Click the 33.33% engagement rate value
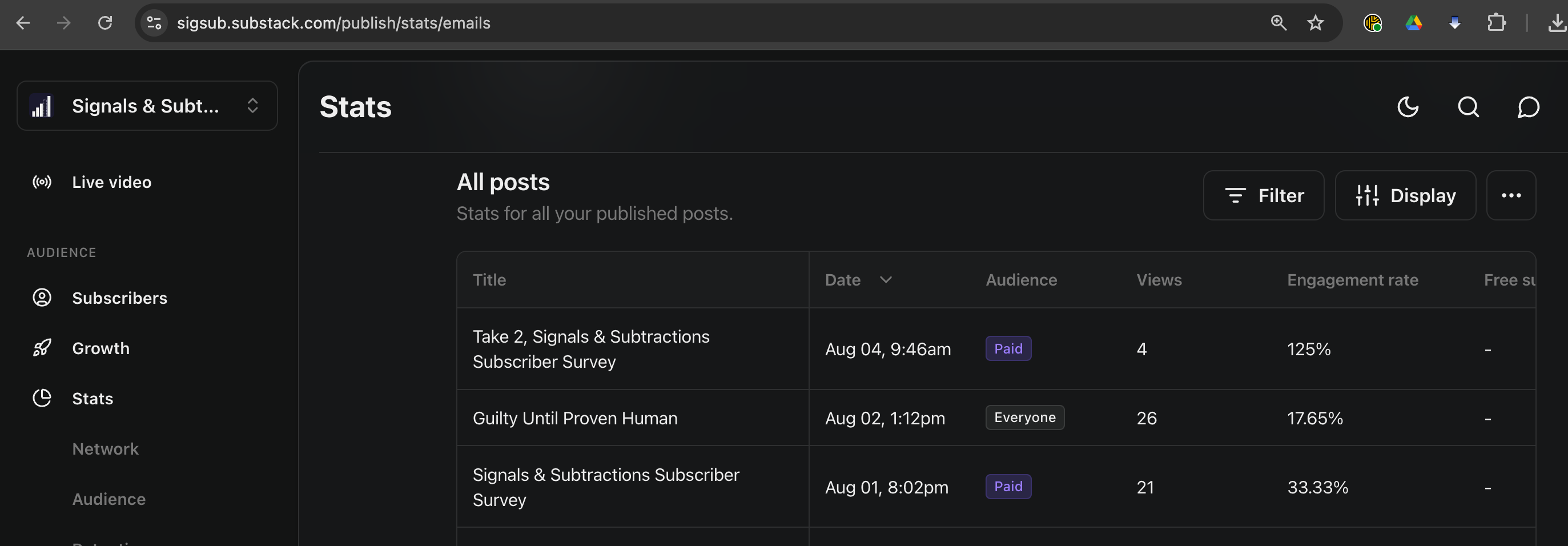This screenshot has height=546, width=1568. coord(1318,488)
